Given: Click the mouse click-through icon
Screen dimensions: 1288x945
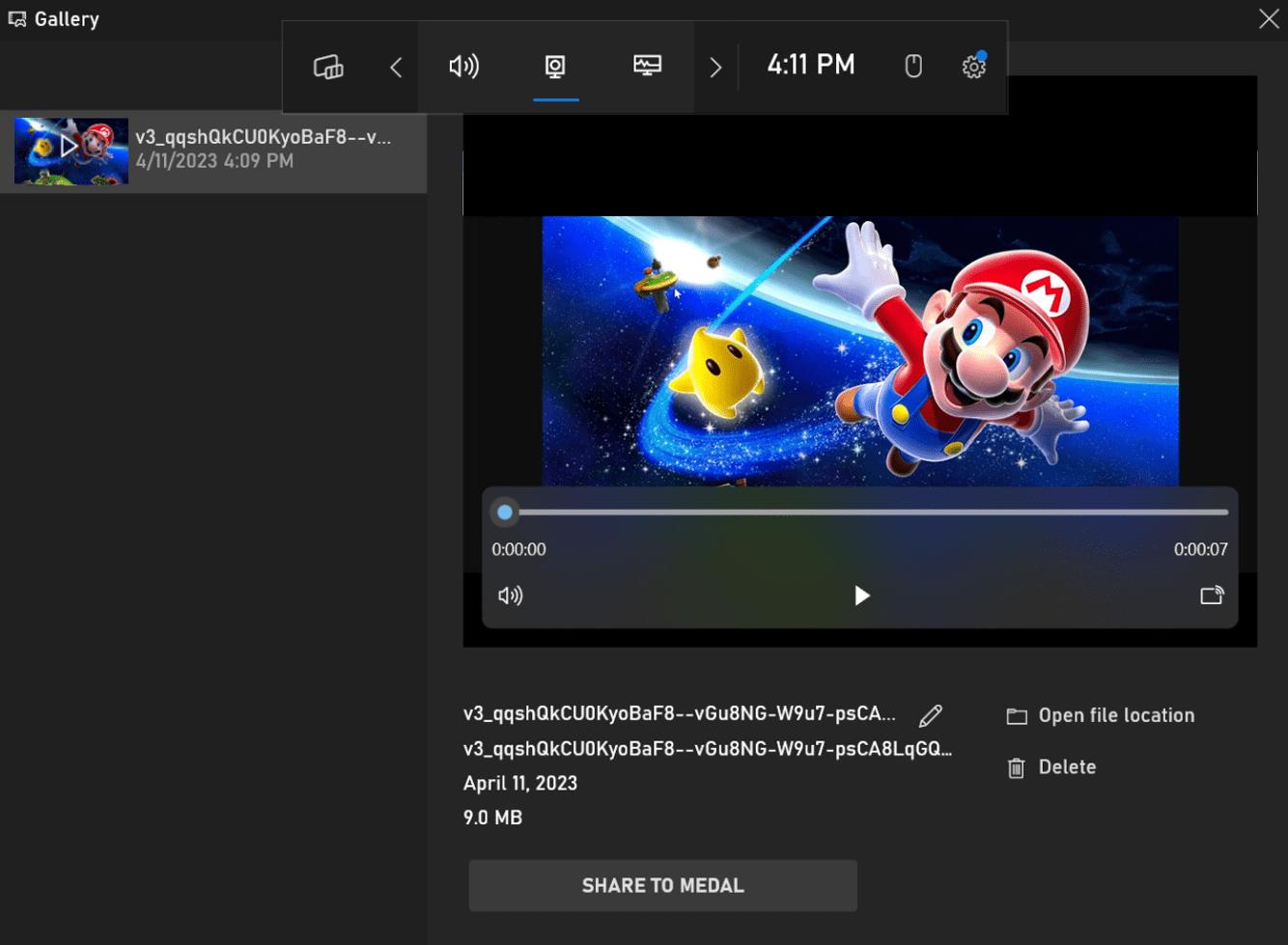Looking at the screenshot, I should point(913,67).
